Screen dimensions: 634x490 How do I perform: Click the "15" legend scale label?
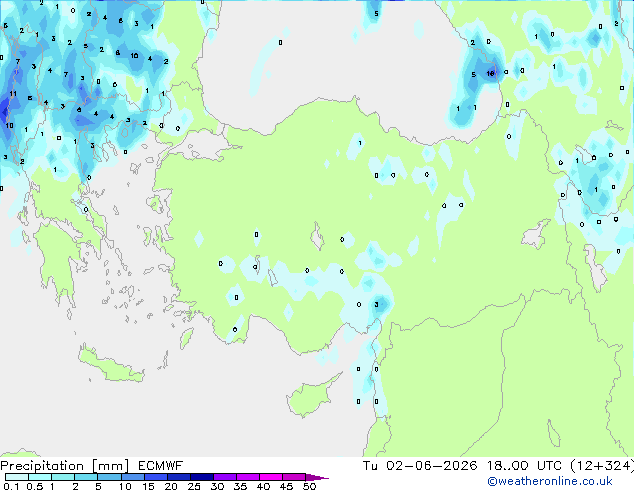(x=148, y=486)
